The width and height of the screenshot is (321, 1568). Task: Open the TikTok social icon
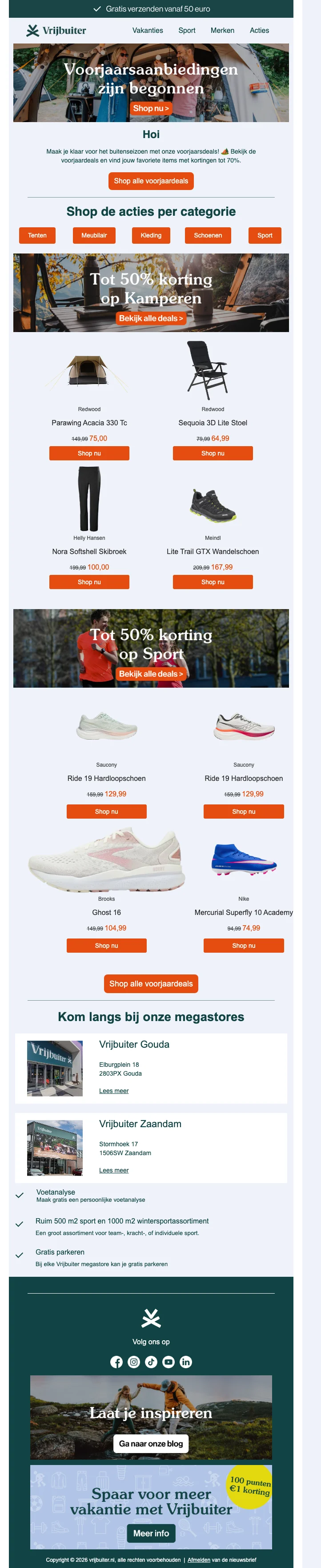(x=151, y=1362)
